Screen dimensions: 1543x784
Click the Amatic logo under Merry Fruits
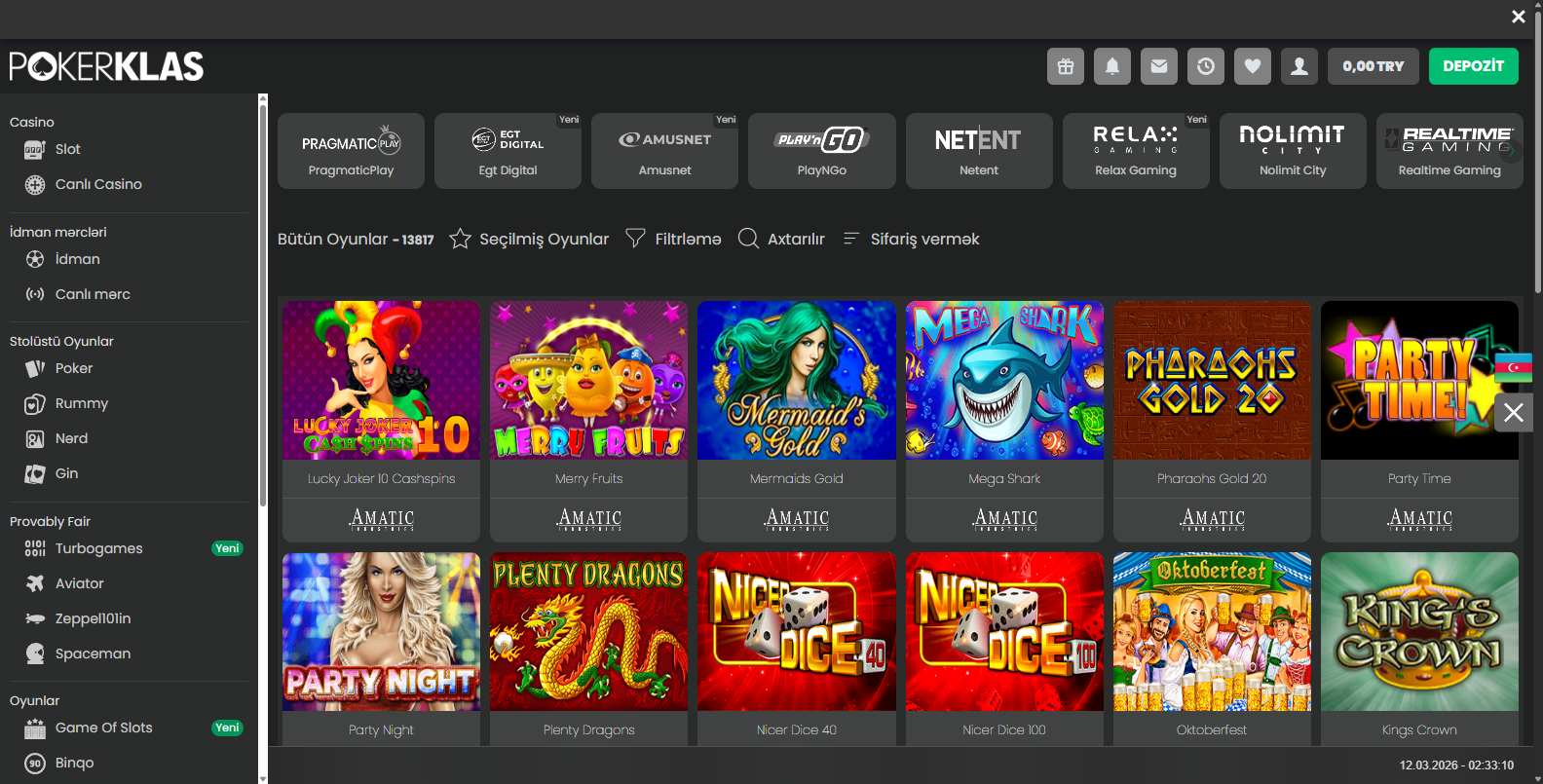[589, 519]
